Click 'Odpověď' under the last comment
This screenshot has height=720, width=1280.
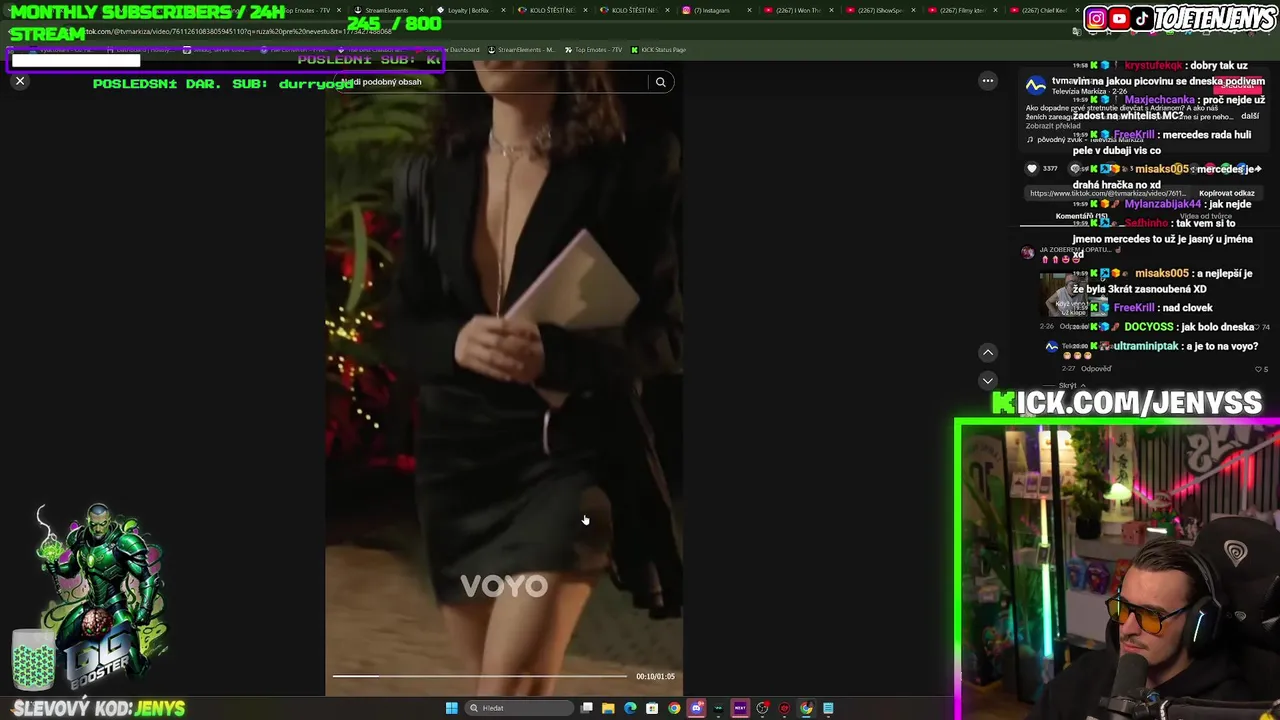[x=1096, y=369]
